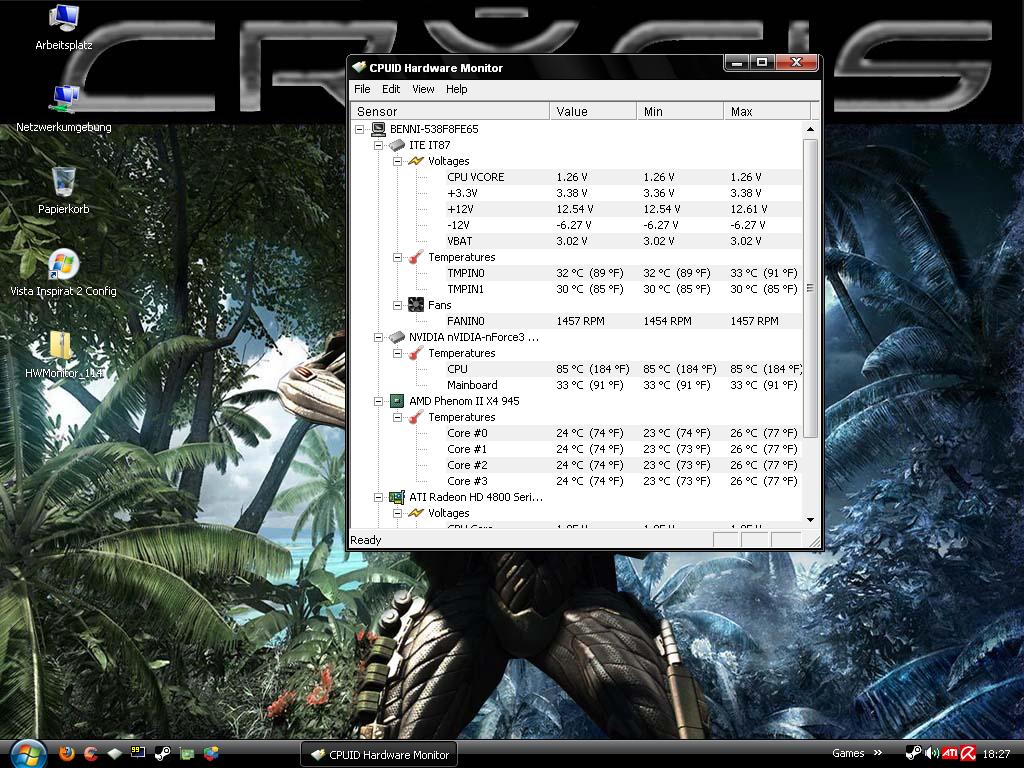
Task: Click the Value column header
Action: 593,111
